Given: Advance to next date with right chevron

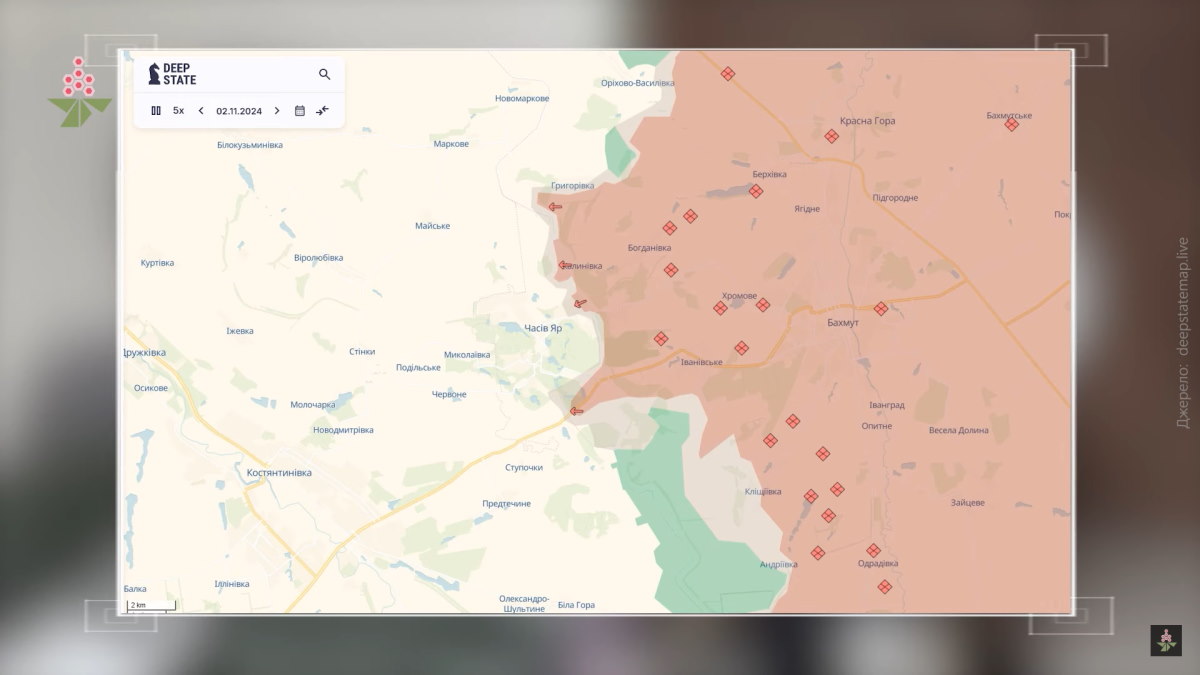Looking at the screenshot, I should click(277, 111).
